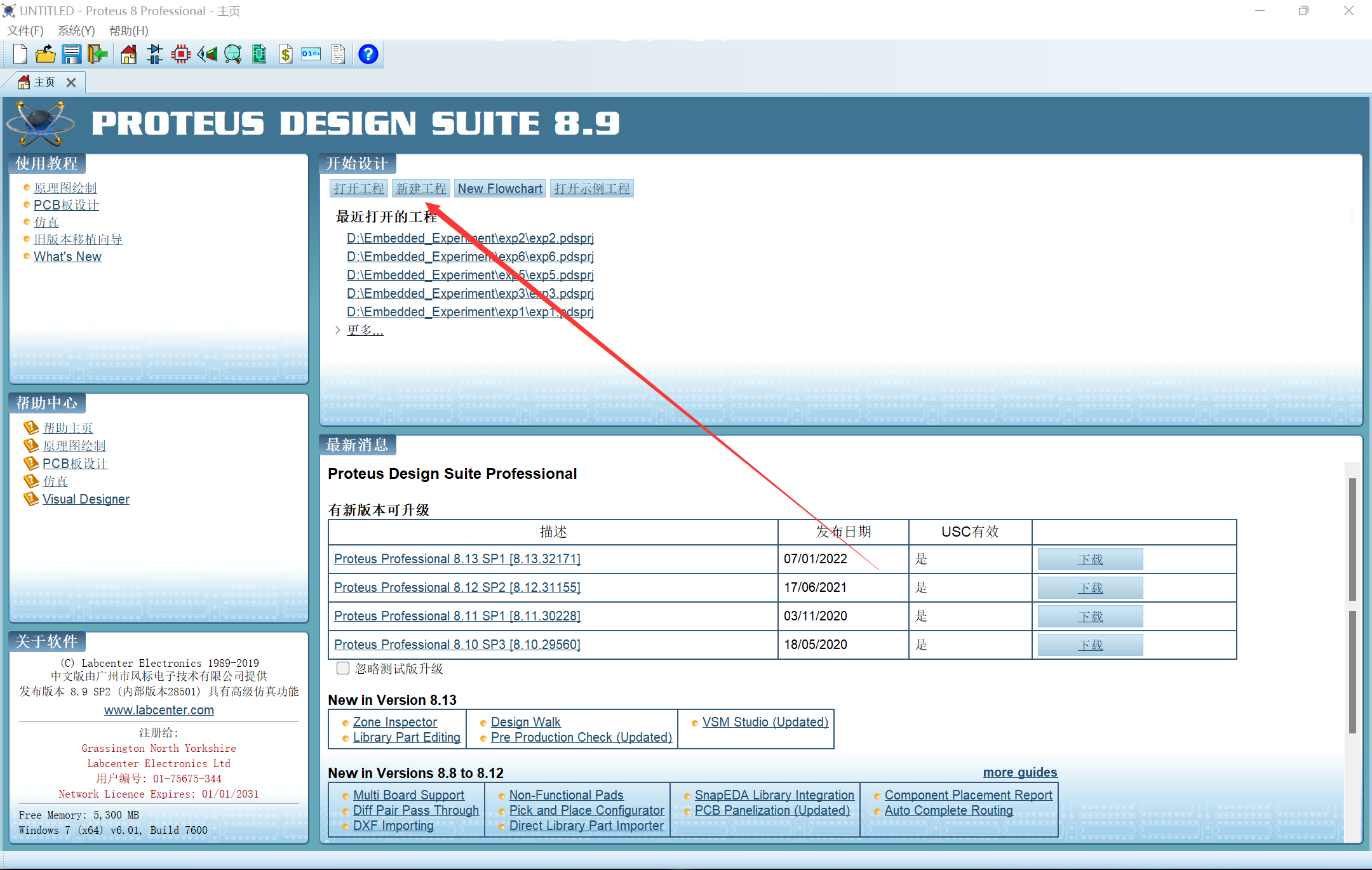Open the Schematic Capture tool
This screenshot has width=1372, height=870.
pyautogui.click(x=155, y=55)
